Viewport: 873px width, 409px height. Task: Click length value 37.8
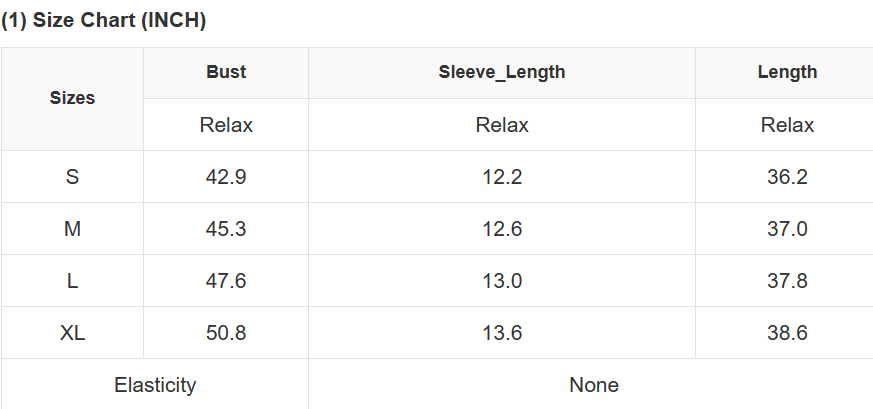[787, 281]
